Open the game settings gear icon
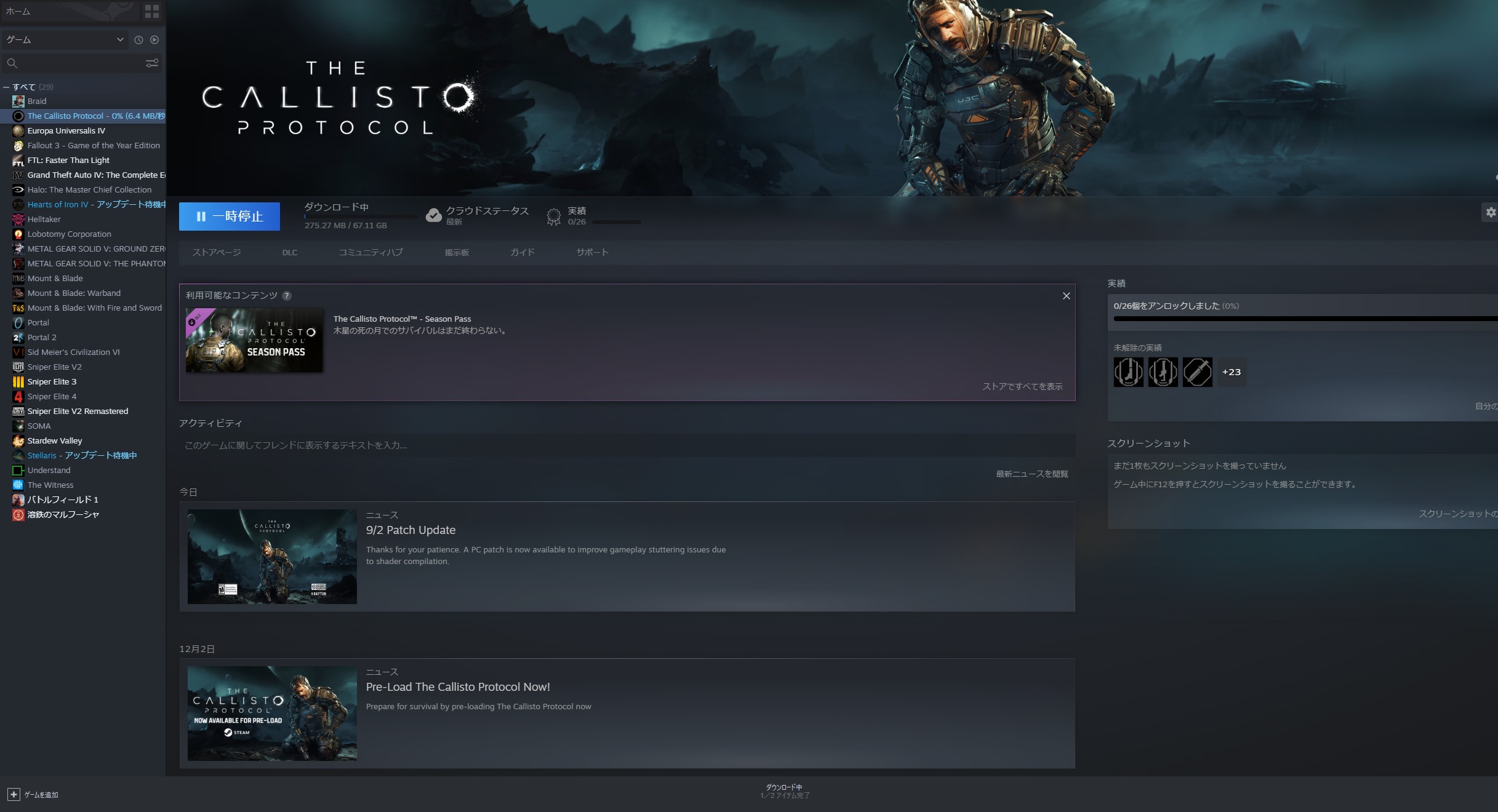 pyautogui.click(x=1490, y=212)
